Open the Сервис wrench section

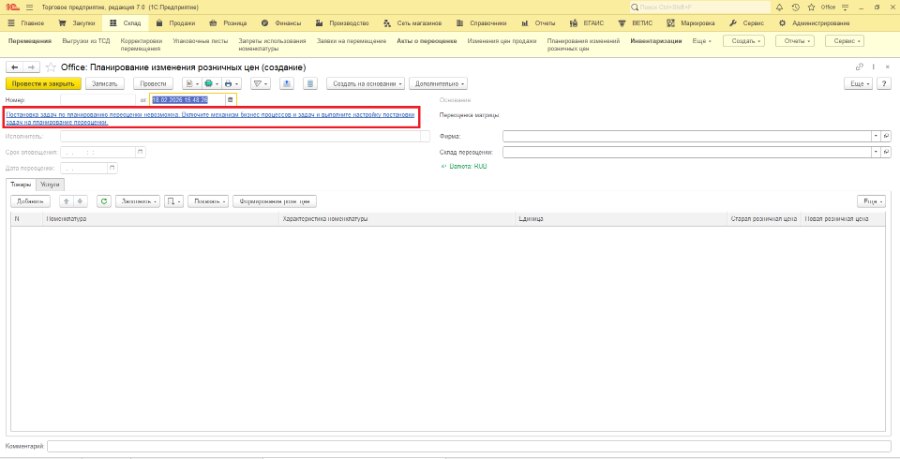[x=746, y=24]
